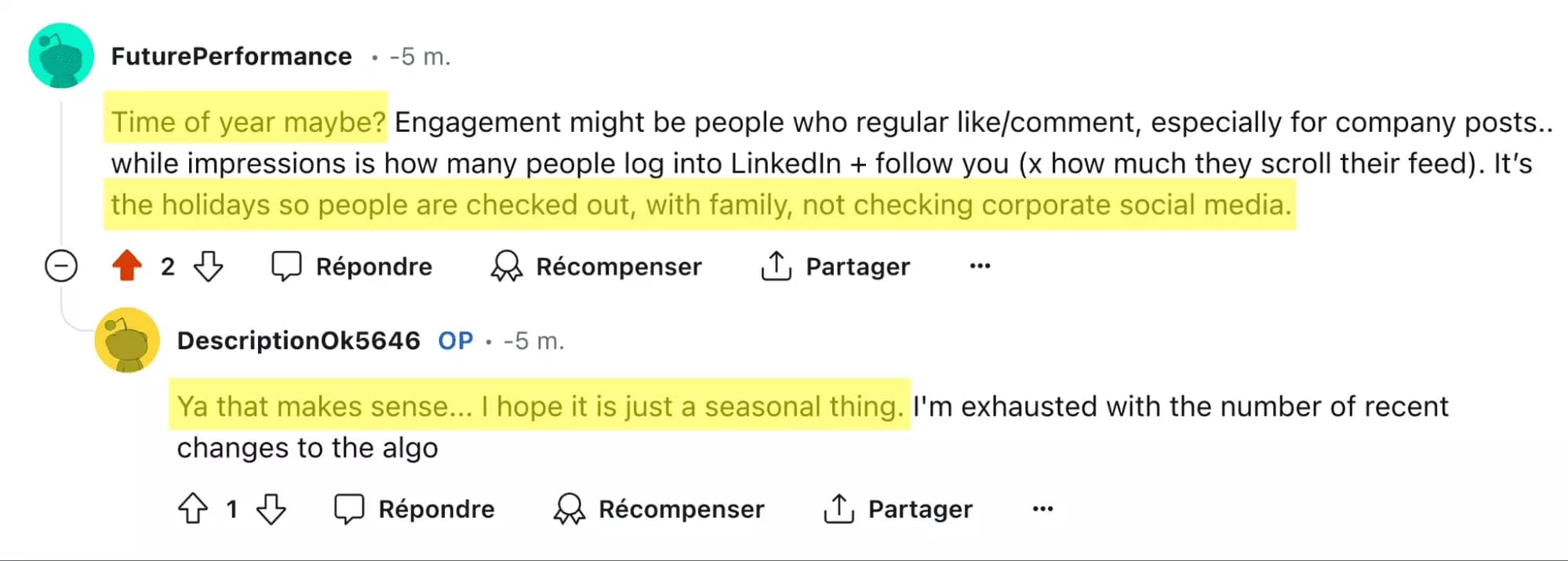Screen dimensions: 1568x561
Task: Open the Récompenser award icon on the first comment
Action: point(506,266)
